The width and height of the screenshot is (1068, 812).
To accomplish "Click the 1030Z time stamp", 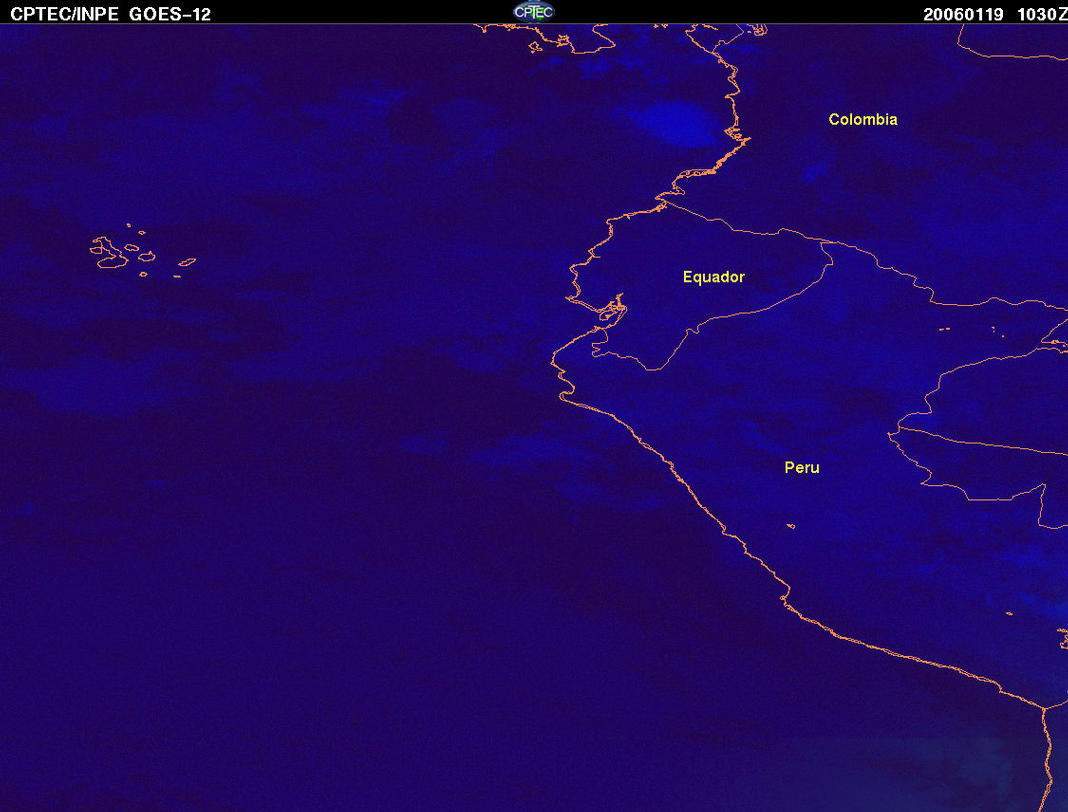I will pos(1042,14).
